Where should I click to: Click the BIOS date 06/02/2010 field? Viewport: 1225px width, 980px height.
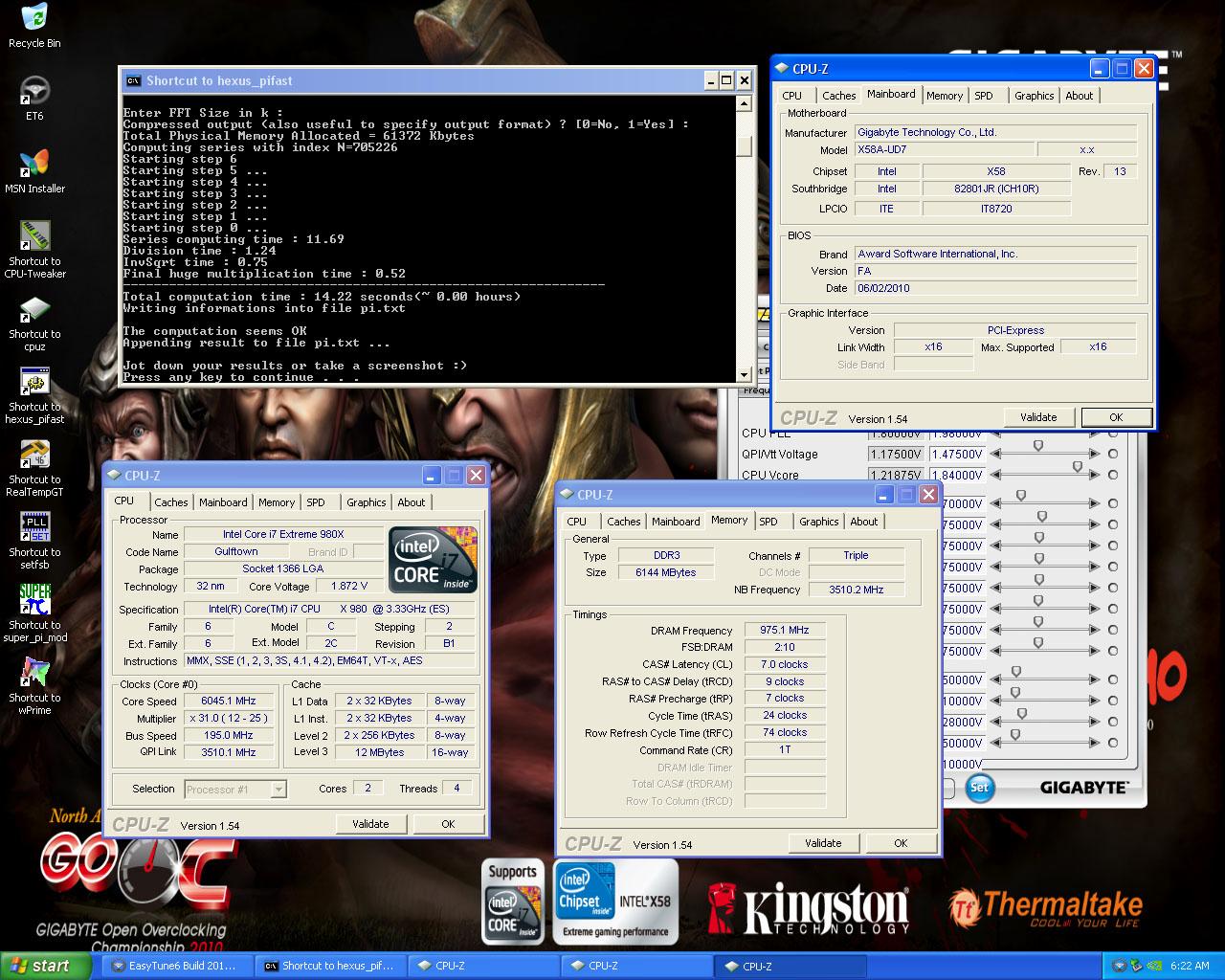tap(995, 288)
